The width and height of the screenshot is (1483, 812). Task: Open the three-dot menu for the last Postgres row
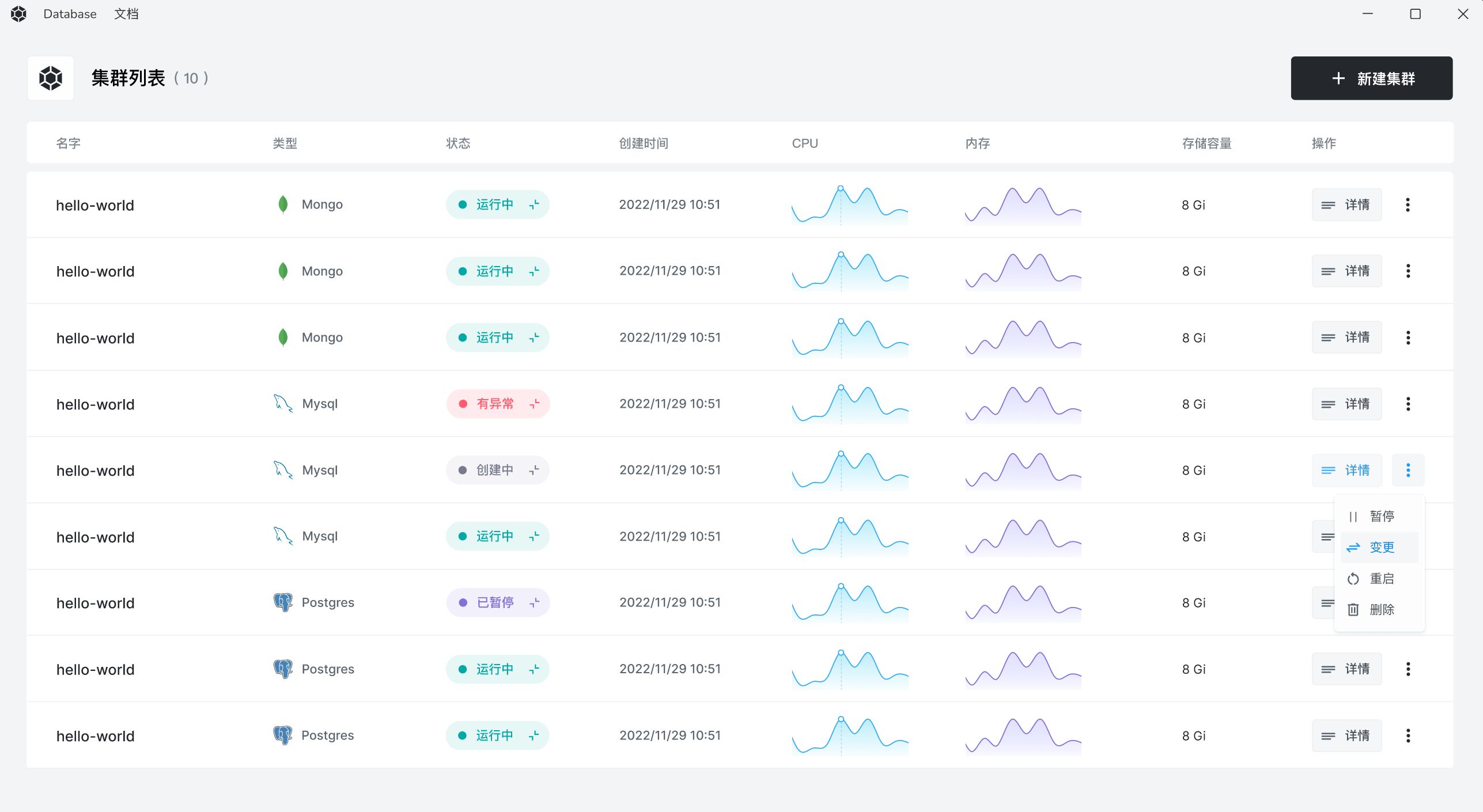pos(1408,735)
